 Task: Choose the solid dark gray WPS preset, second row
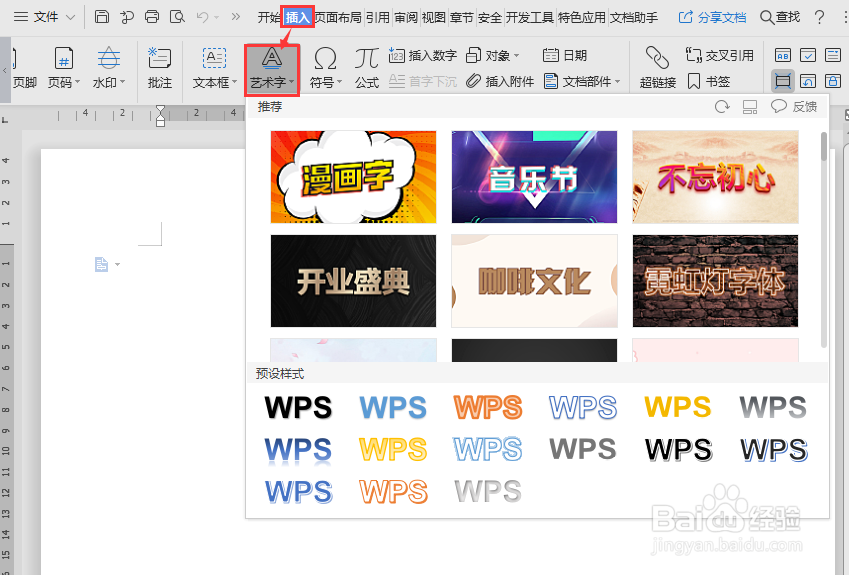(583, 449)
